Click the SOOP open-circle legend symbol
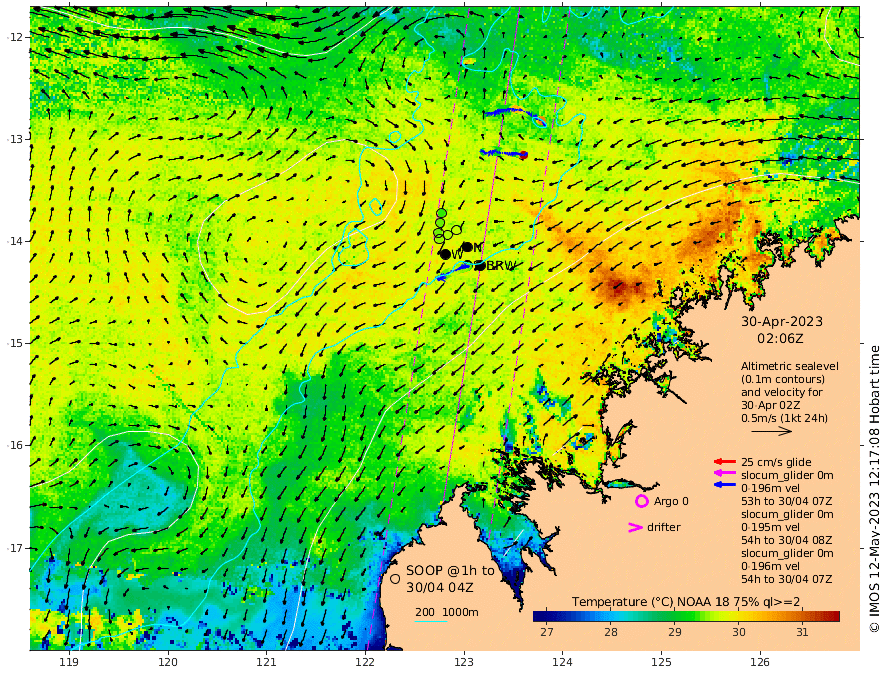Screen dimensions: 880x680 coord(395,578)
